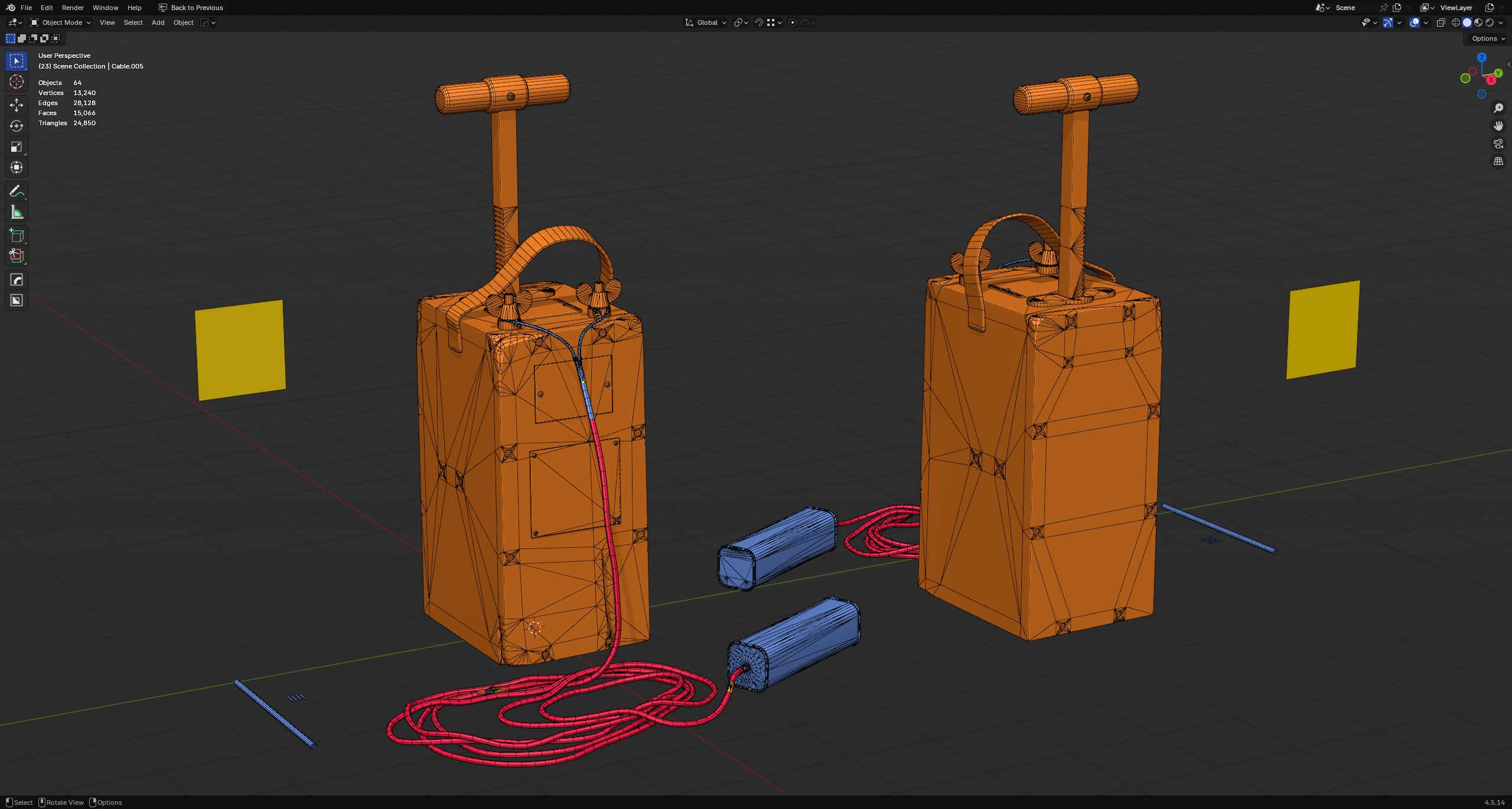Click the Z axis on navigation gizmo
The height and width of the screenshot is (809, 1512).
click(x=1482, y=57)
